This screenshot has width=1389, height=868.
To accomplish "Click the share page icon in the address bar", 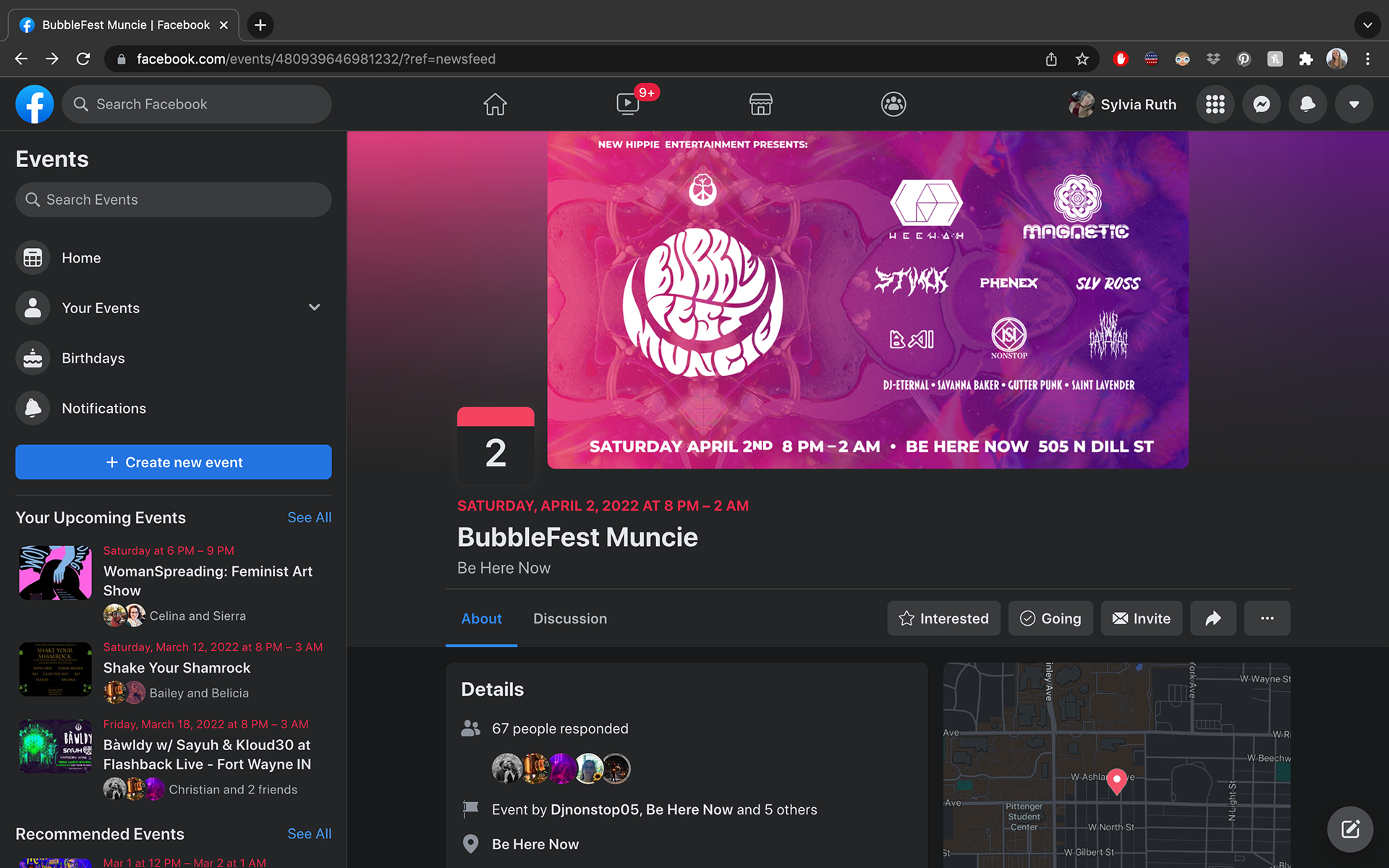I will (1051, 59).
